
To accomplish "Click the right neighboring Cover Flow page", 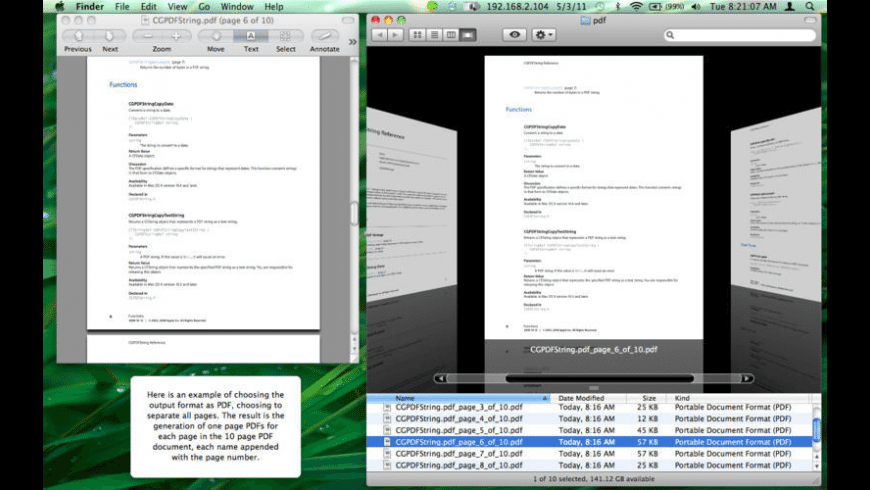I will click(x=776, y=205).
